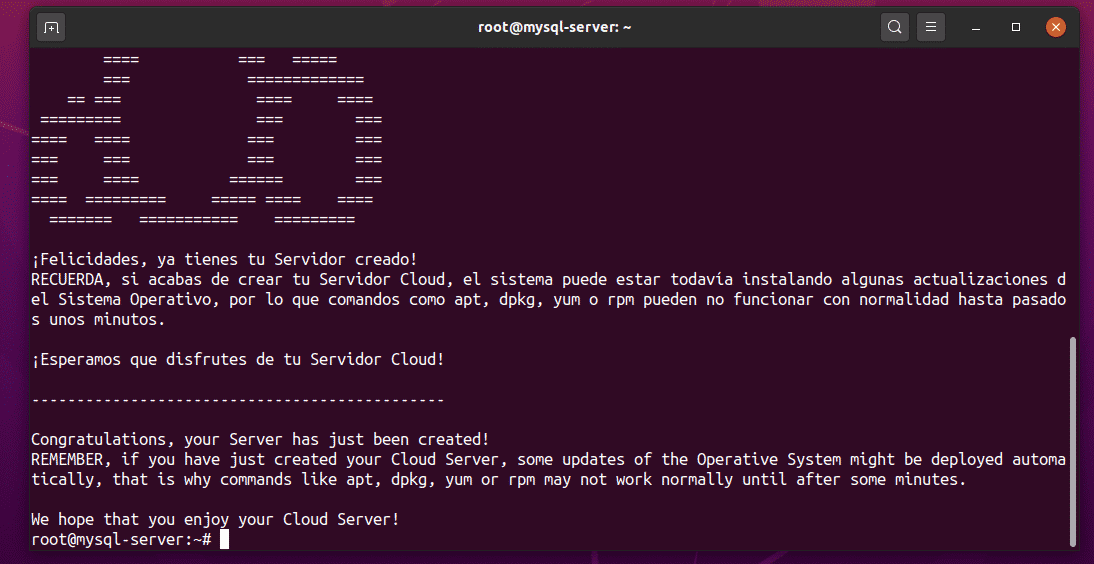Screen dimensions: 1094x564
Task: Click the window title root@mysql-server: ~
Action: [554, 27]
